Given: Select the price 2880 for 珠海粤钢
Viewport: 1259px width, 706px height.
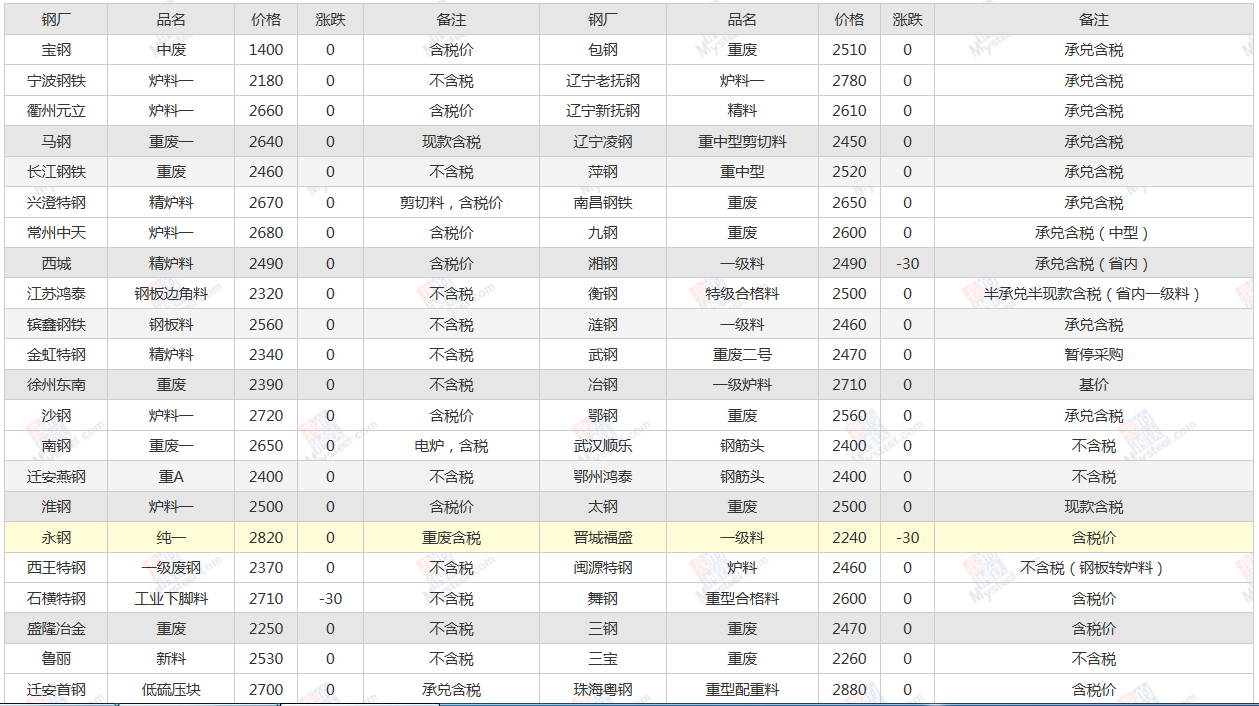Looking at the screenshot, I should pyautogui.click(x=849, y=690).
